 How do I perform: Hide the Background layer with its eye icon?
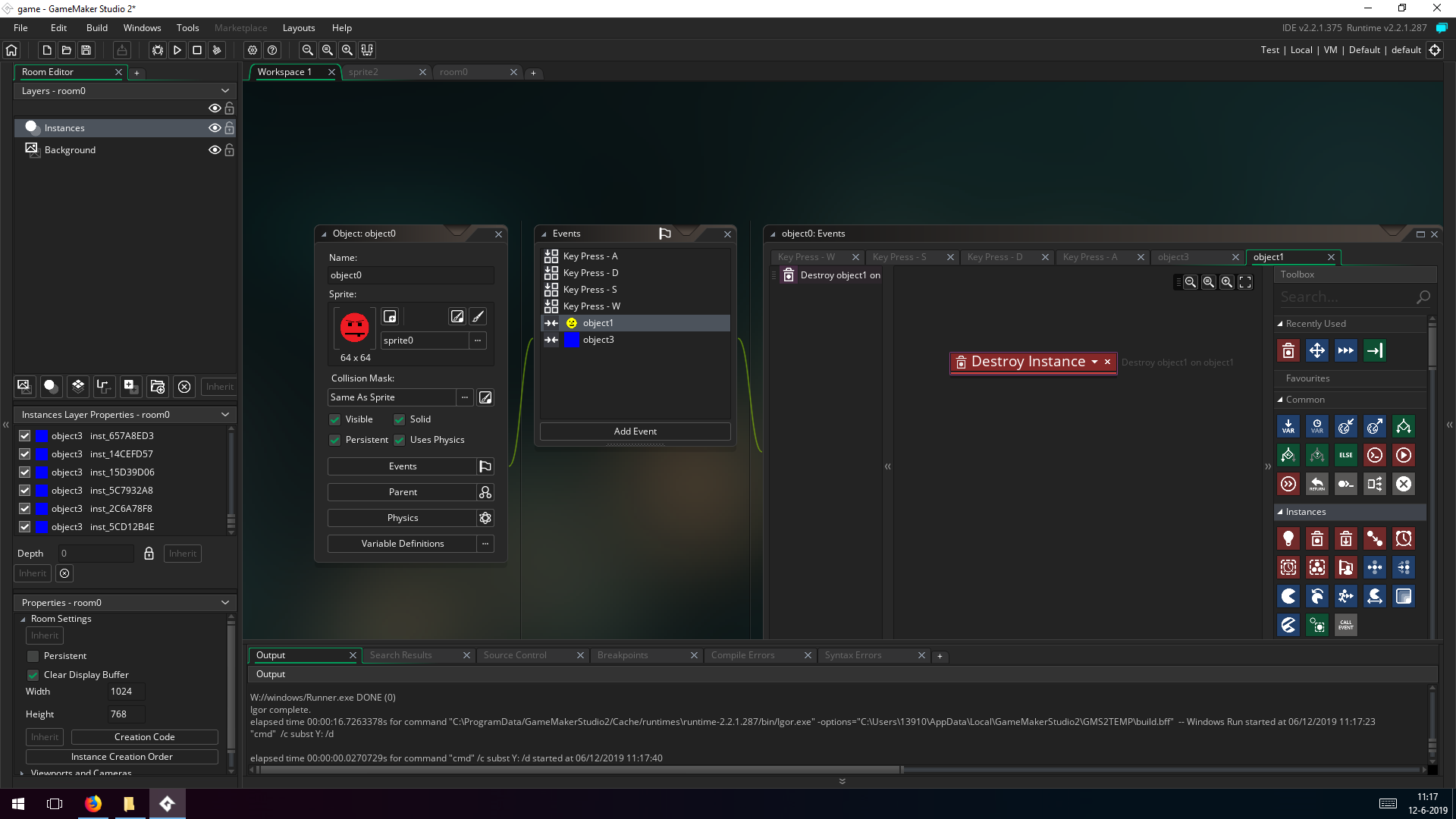pos(215,150)
